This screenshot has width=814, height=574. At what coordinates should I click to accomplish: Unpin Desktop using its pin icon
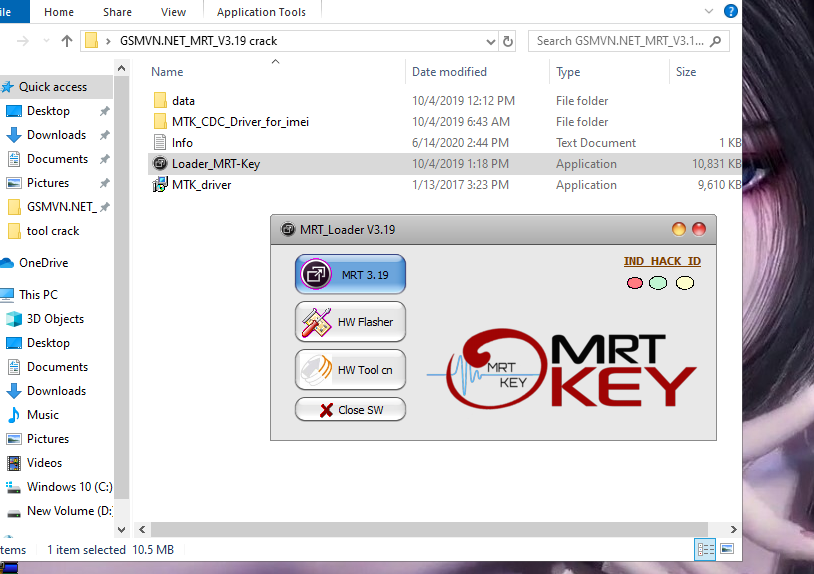[x=104, y=111]
